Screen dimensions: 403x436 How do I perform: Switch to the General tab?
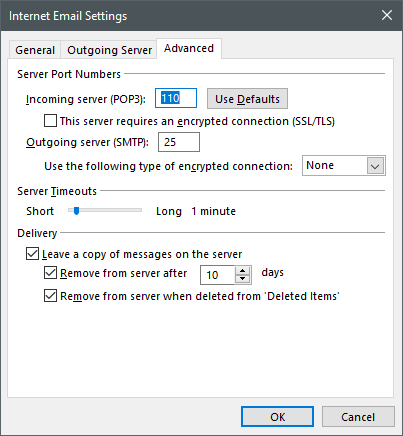click(35, 50)
